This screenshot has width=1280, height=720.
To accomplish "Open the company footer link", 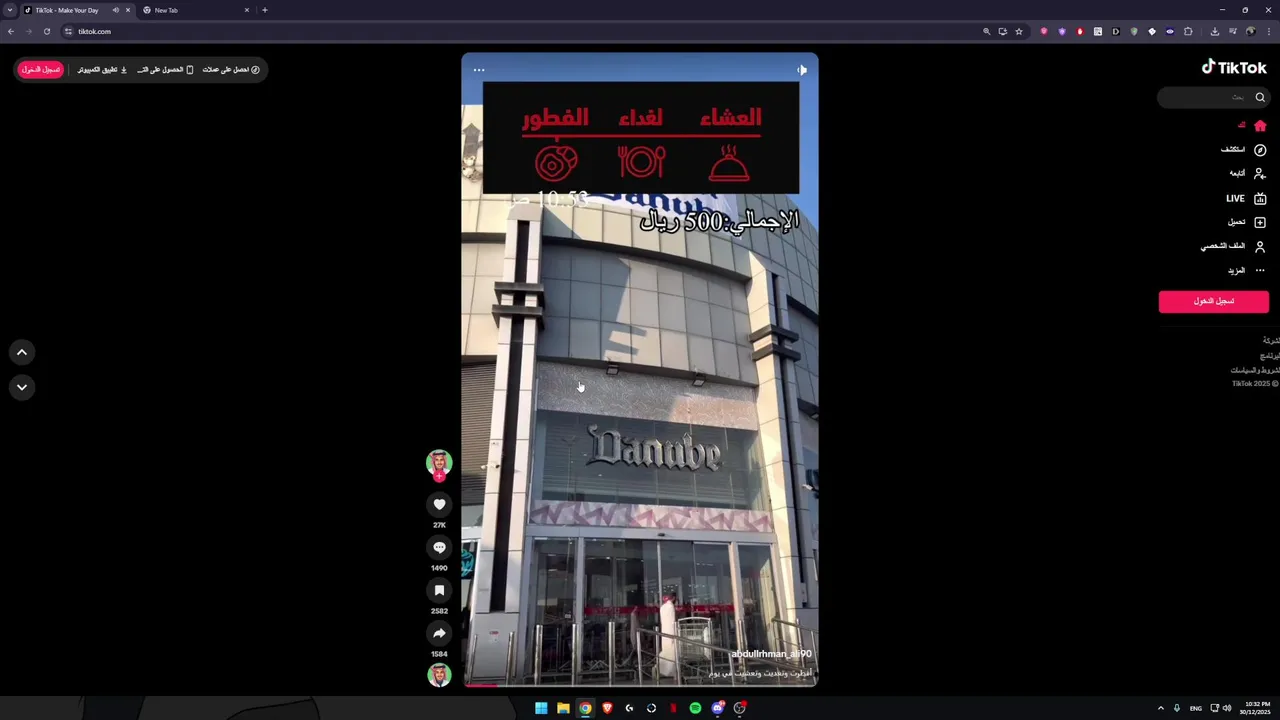I will [1271, 341].
